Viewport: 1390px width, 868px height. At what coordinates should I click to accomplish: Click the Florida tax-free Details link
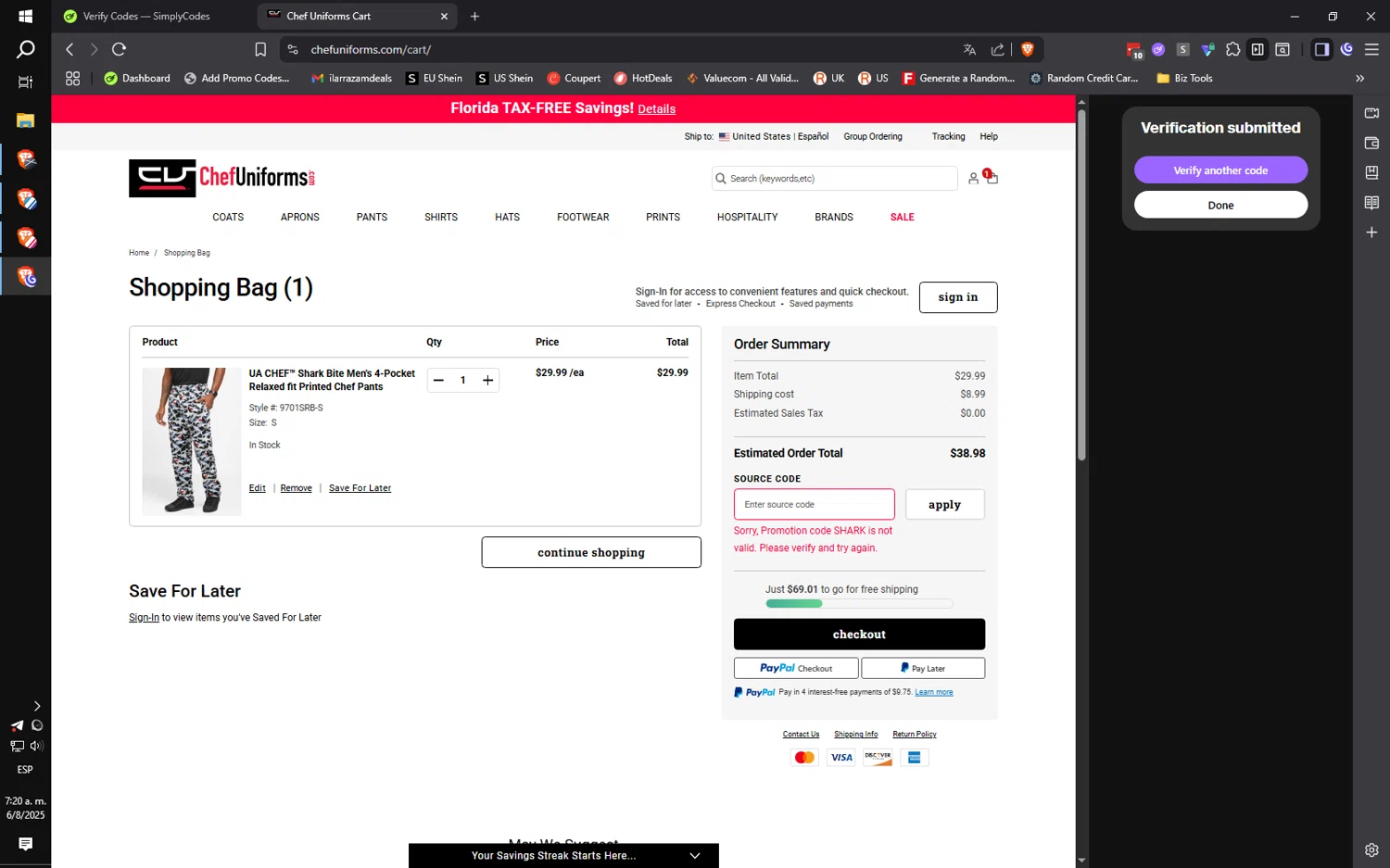[656, 109]
